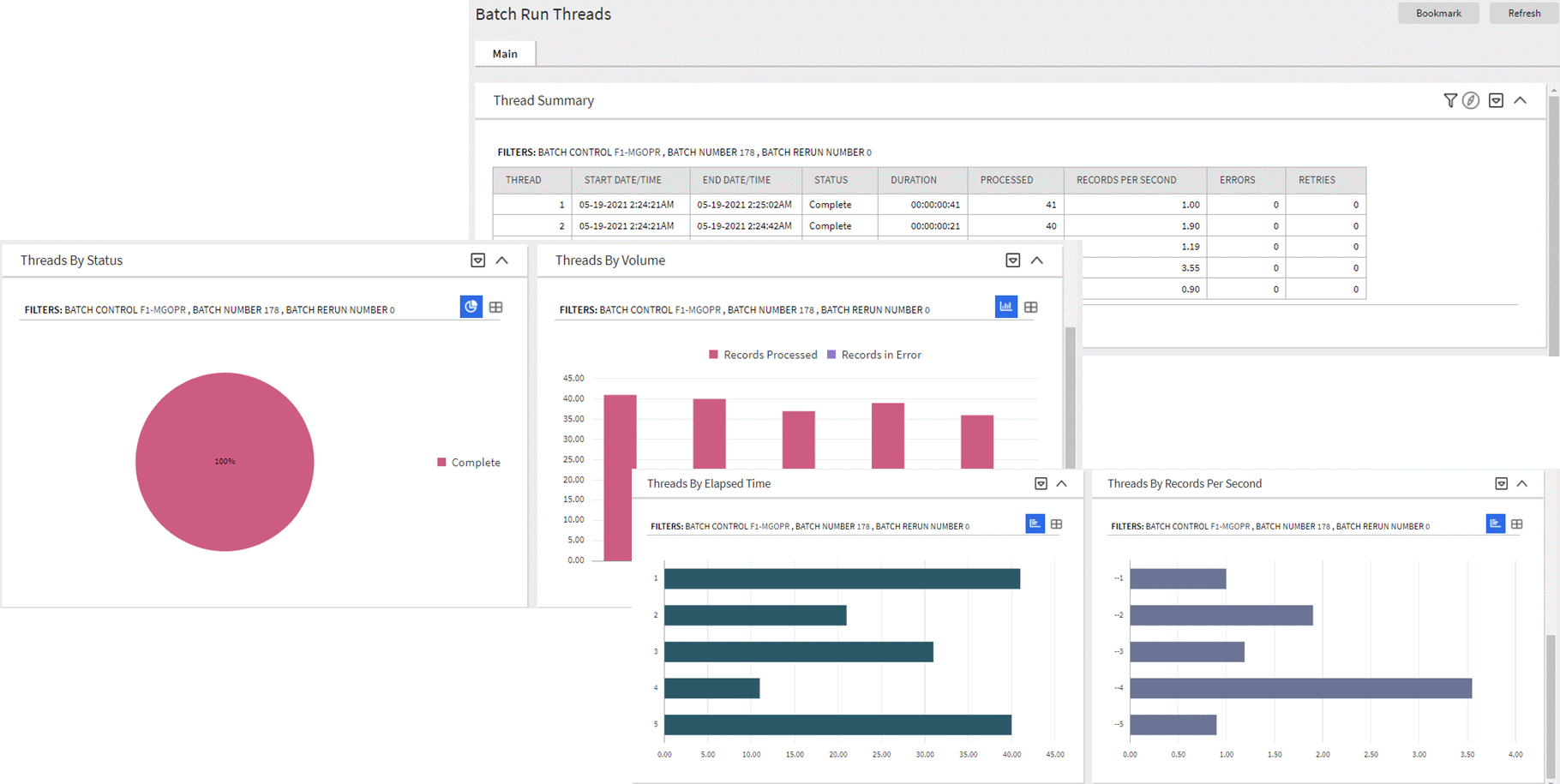Image resolution: width=1560 pixels, height=784 pixels.
Task: Click the Bookmark button
Action: pyautogui.click(x=1438, y=13)
